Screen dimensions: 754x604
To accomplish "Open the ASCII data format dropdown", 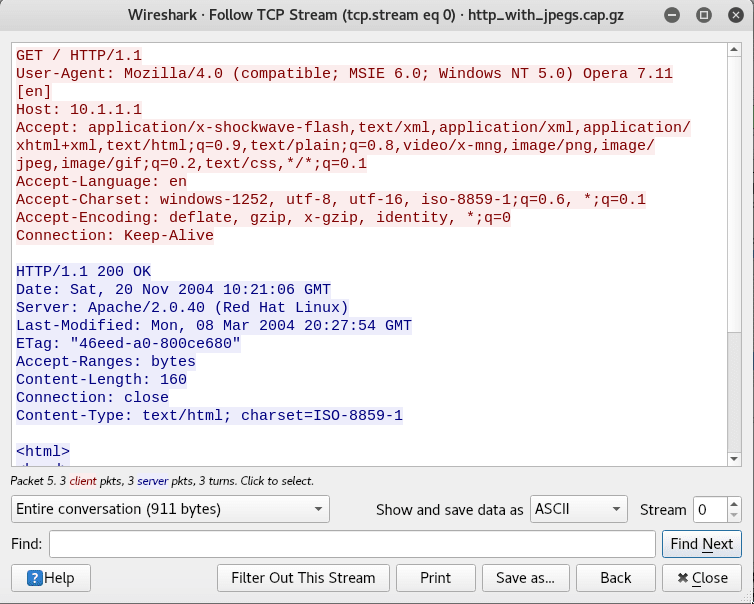I will (x=578, y=509).
